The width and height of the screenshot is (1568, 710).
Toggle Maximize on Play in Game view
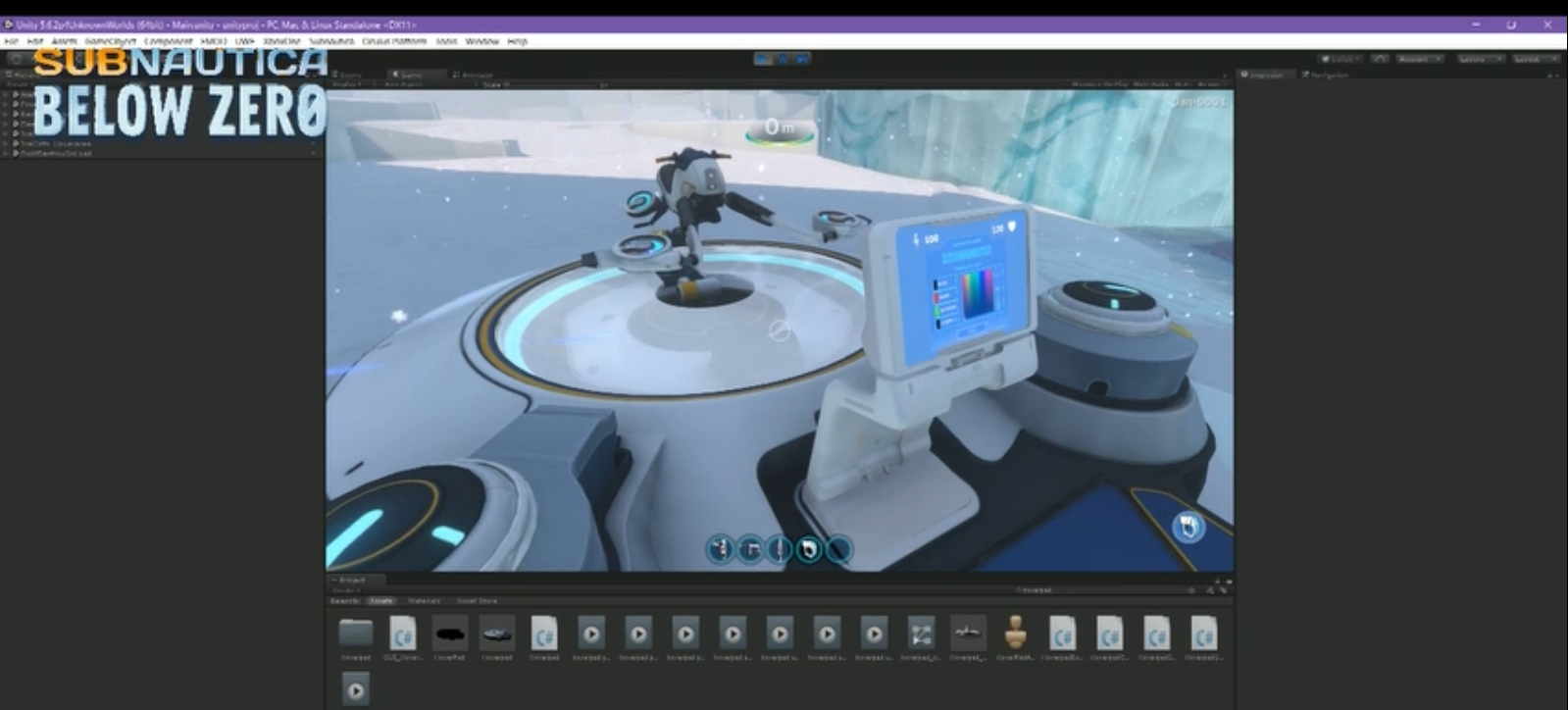pos(1100,84)
